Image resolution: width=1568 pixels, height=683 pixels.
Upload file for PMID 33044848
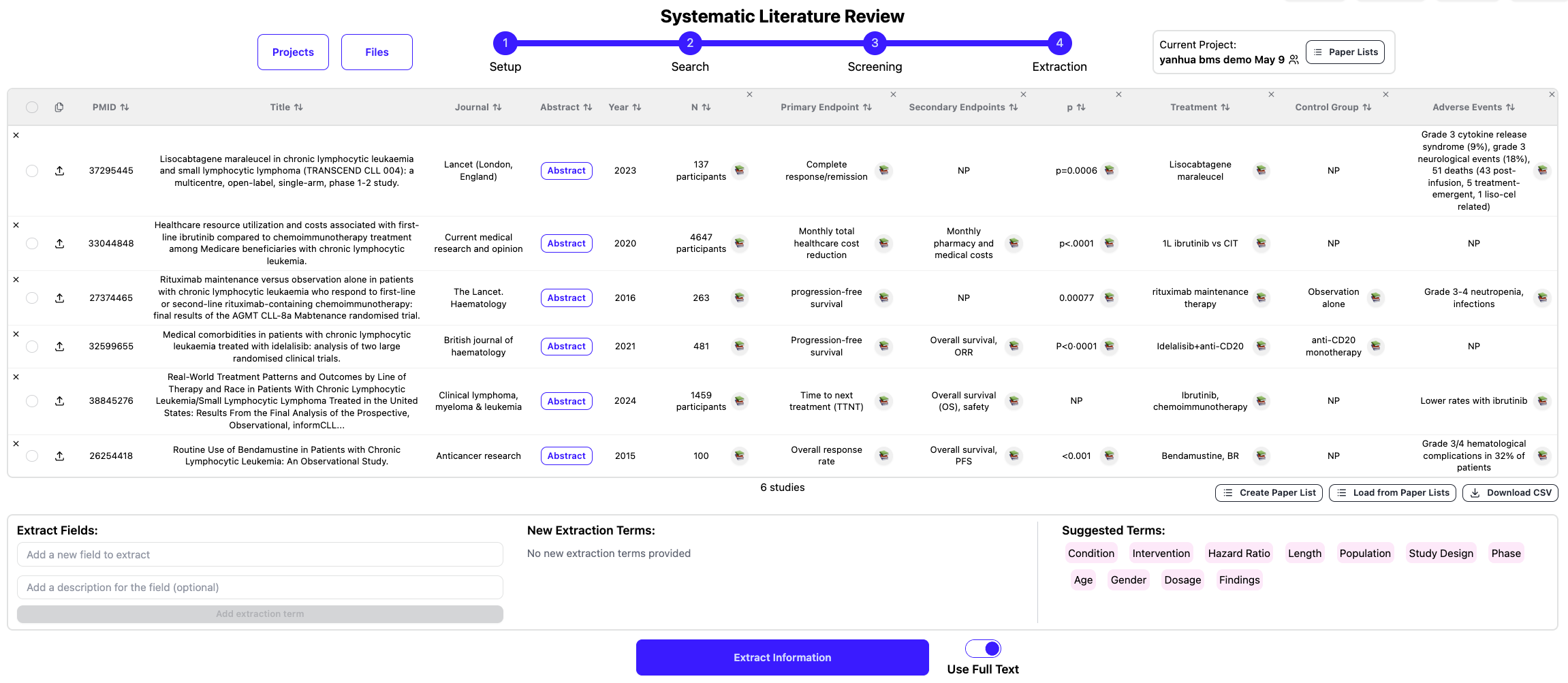(60, 243)
